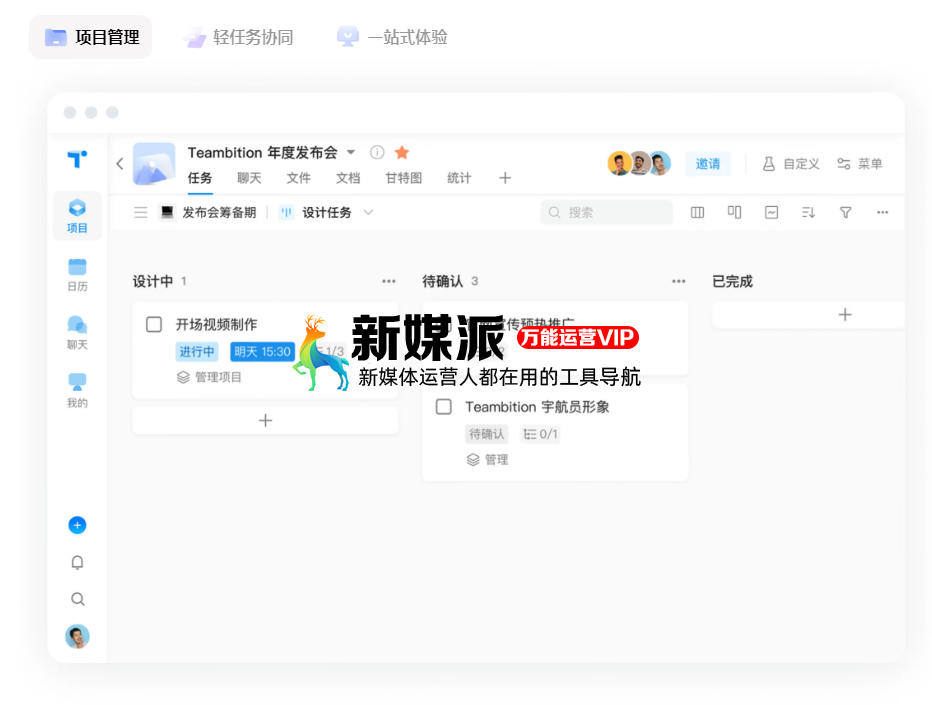Viewport: 932px width, 705px height.
Task: Switch to 项目管理 top tab
Action: click(91, 37)
